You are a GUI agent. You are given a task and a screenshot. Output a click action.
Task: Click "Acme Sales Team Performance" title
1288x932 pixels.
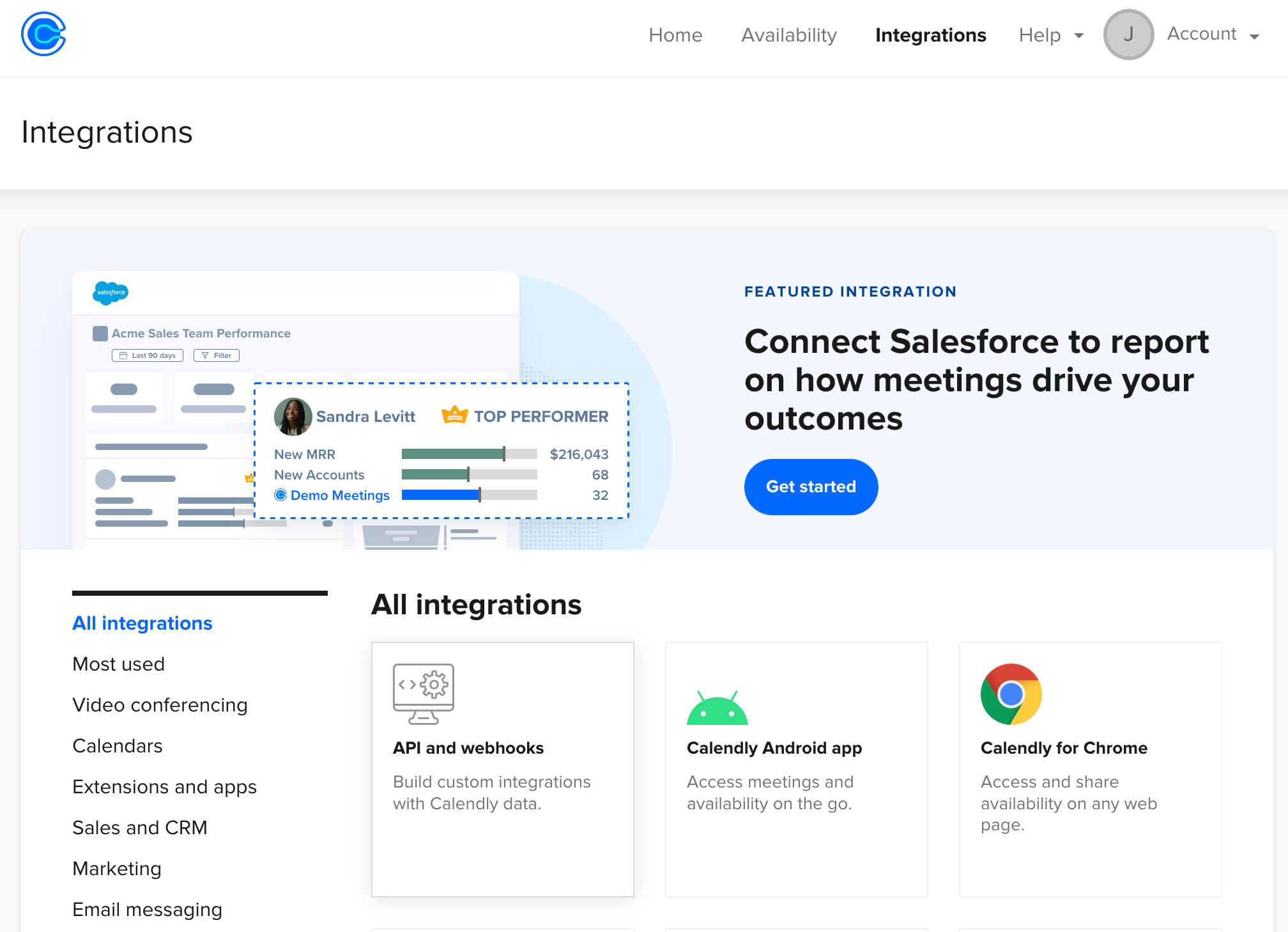coord(201,333)
